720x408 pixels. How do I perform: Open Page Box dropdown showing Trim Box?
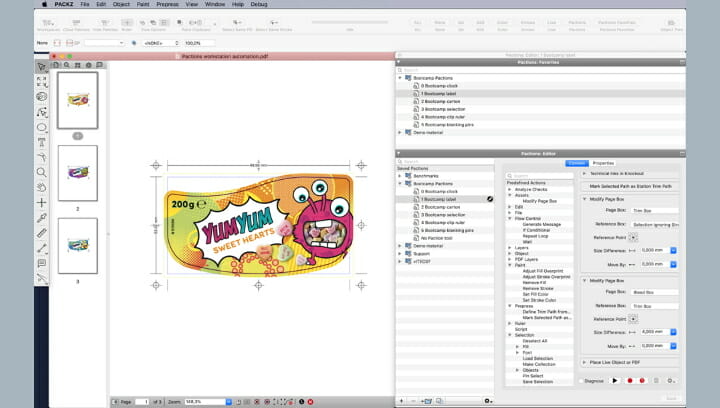654,210
